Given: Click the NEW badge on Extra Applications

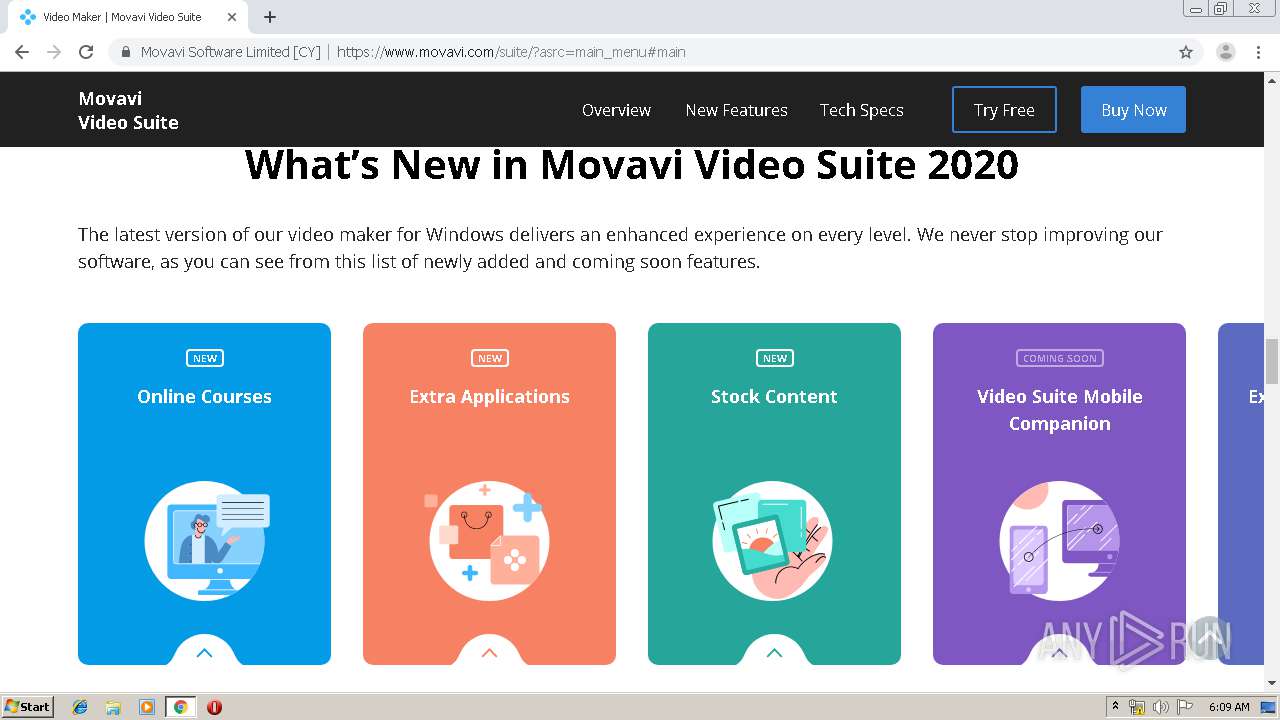Looking at the screenshot, I should coord(489,358).
